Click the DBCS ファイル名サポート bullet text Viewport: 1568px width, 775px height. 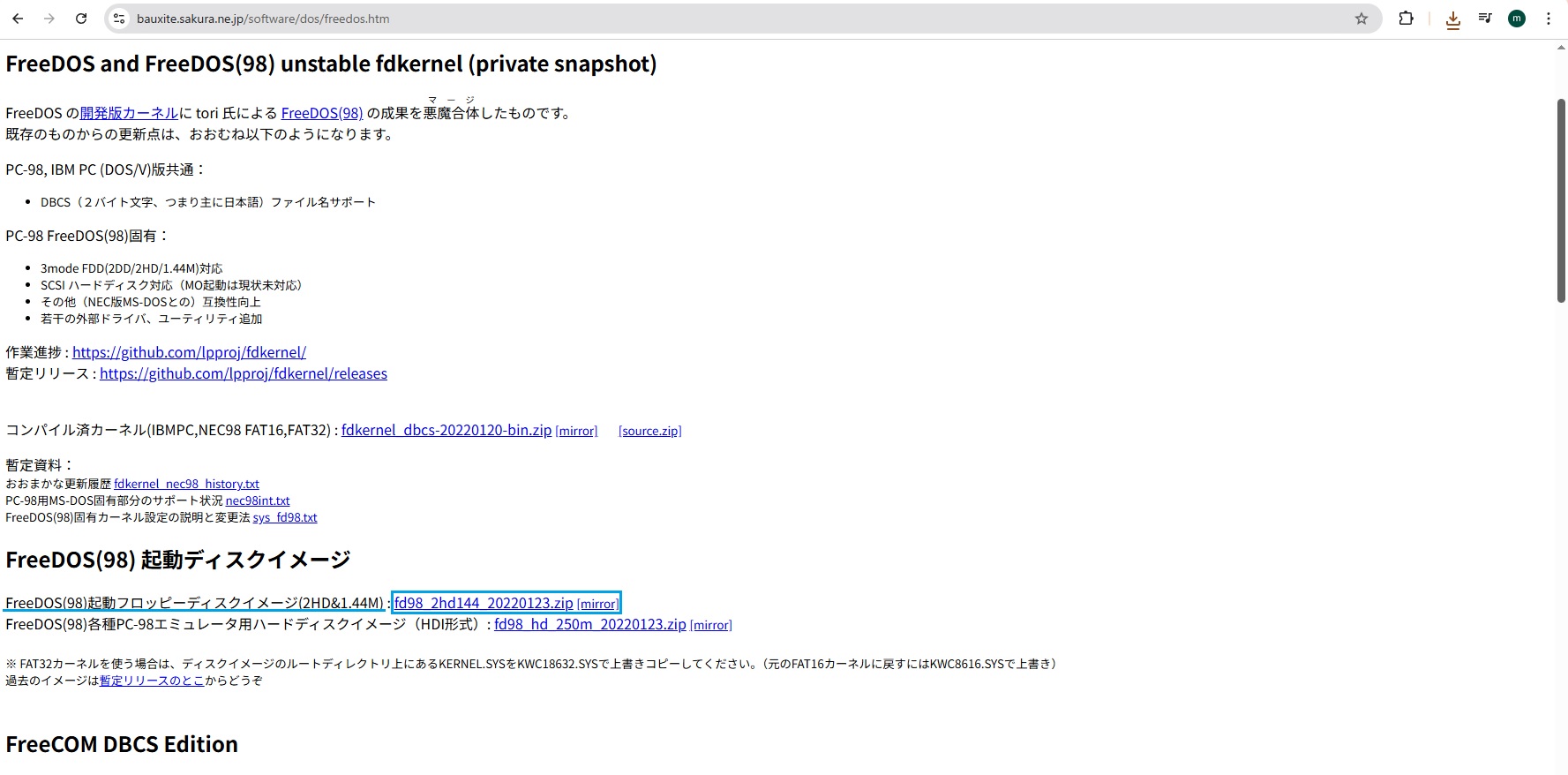(x=208, y=202)
